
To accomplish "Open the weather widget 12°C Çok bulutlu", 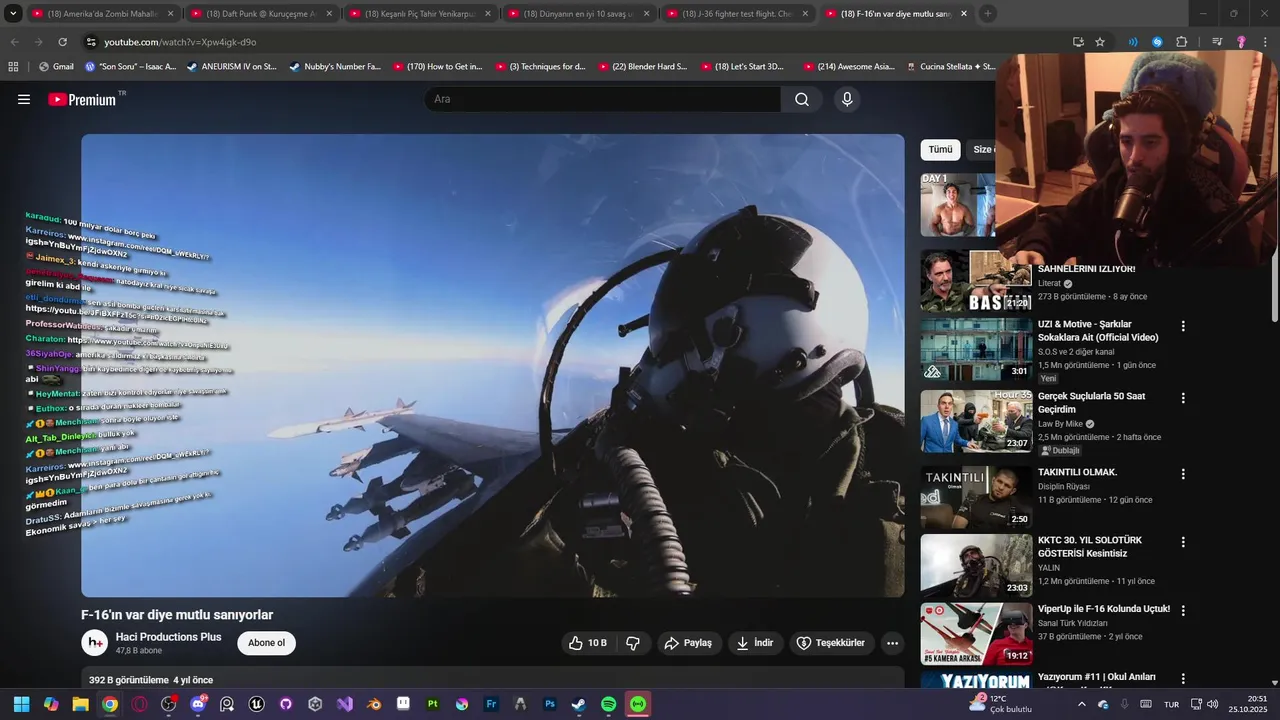I will pos(1000,704).
